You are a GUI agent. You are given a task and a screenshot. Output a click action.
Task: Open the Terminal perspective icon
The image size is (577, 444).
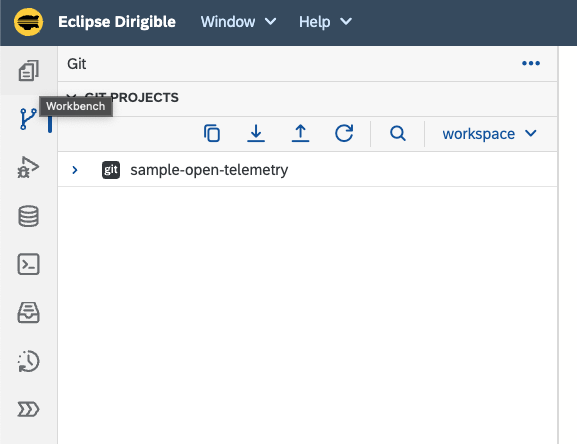point(28,264)
